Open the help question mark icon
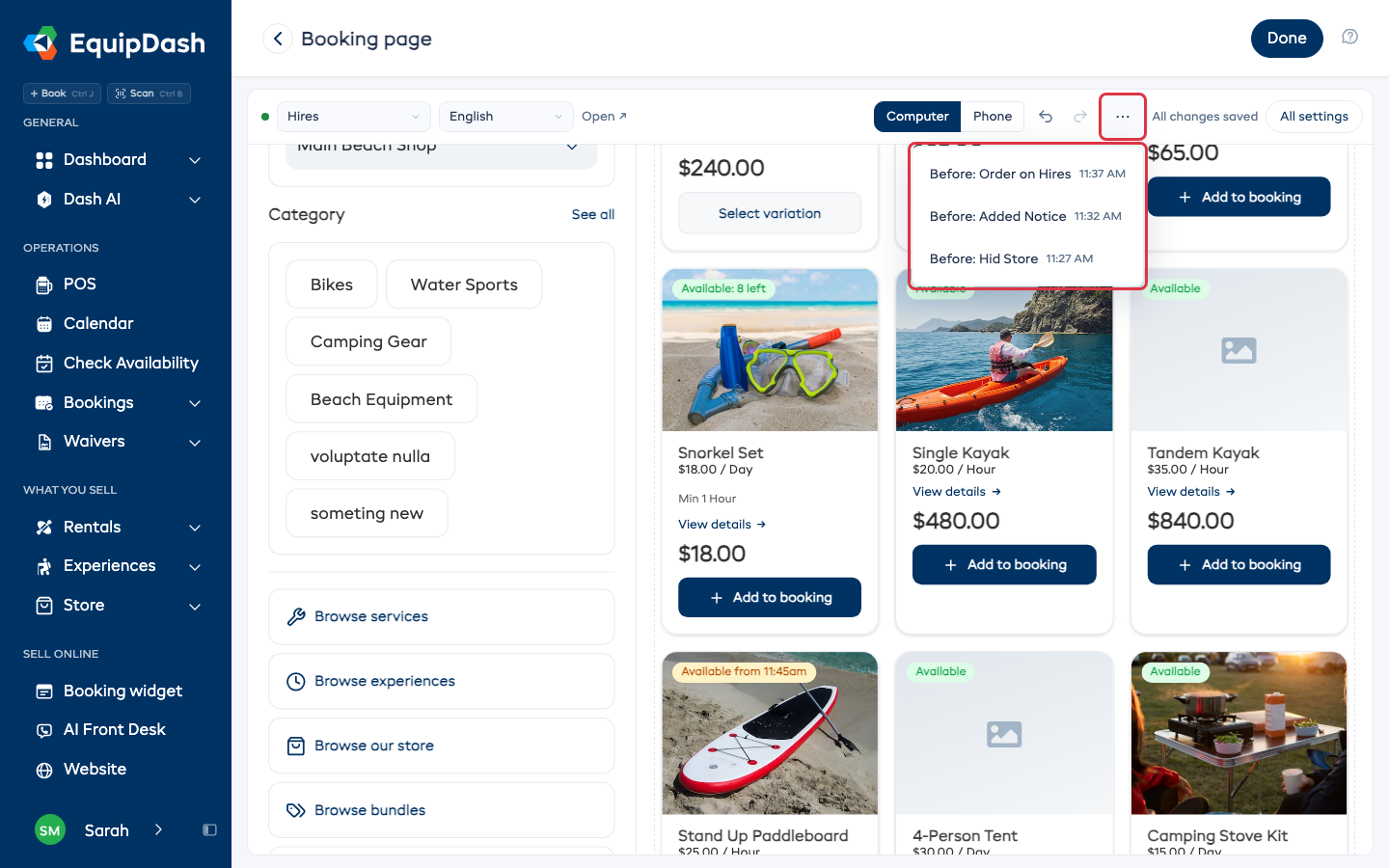The height and width of the screenshot is (868, 1389). pyautogui.click(x=1349, y=38)
